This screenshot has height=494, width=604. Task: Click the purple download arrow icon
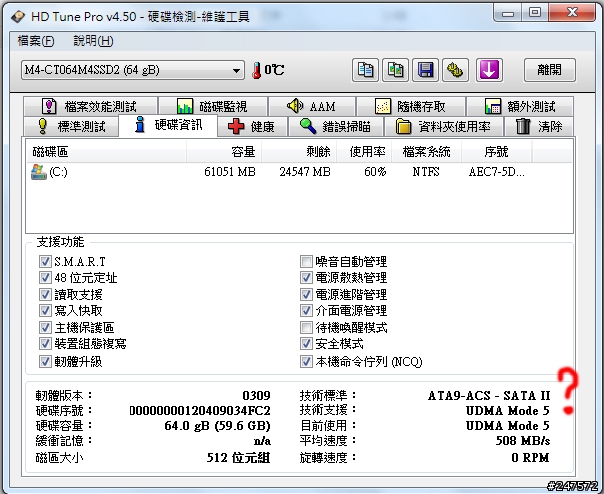pos(489,70)
